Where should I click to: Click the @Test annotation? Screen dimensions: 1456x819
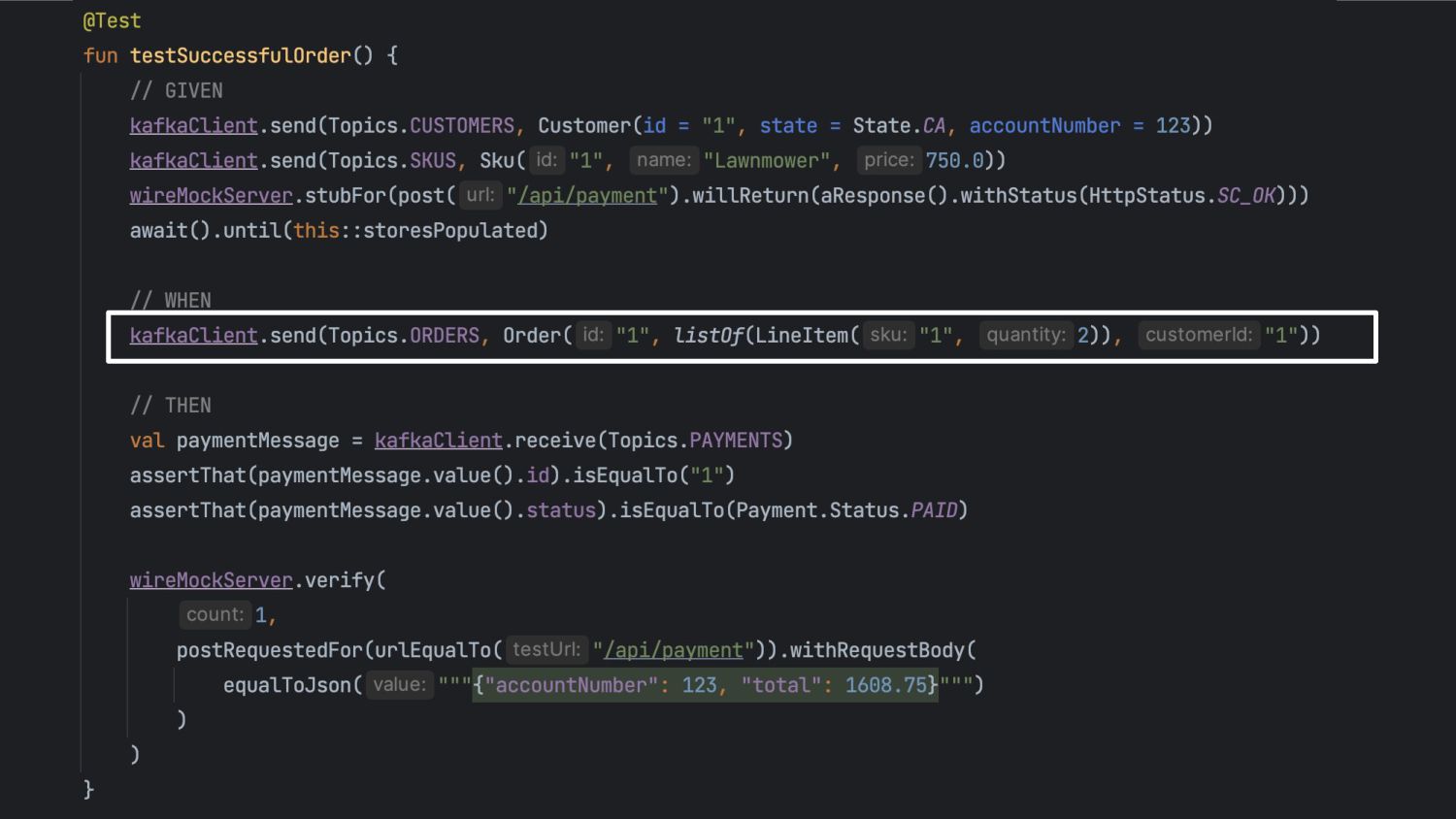pos(112,20)
